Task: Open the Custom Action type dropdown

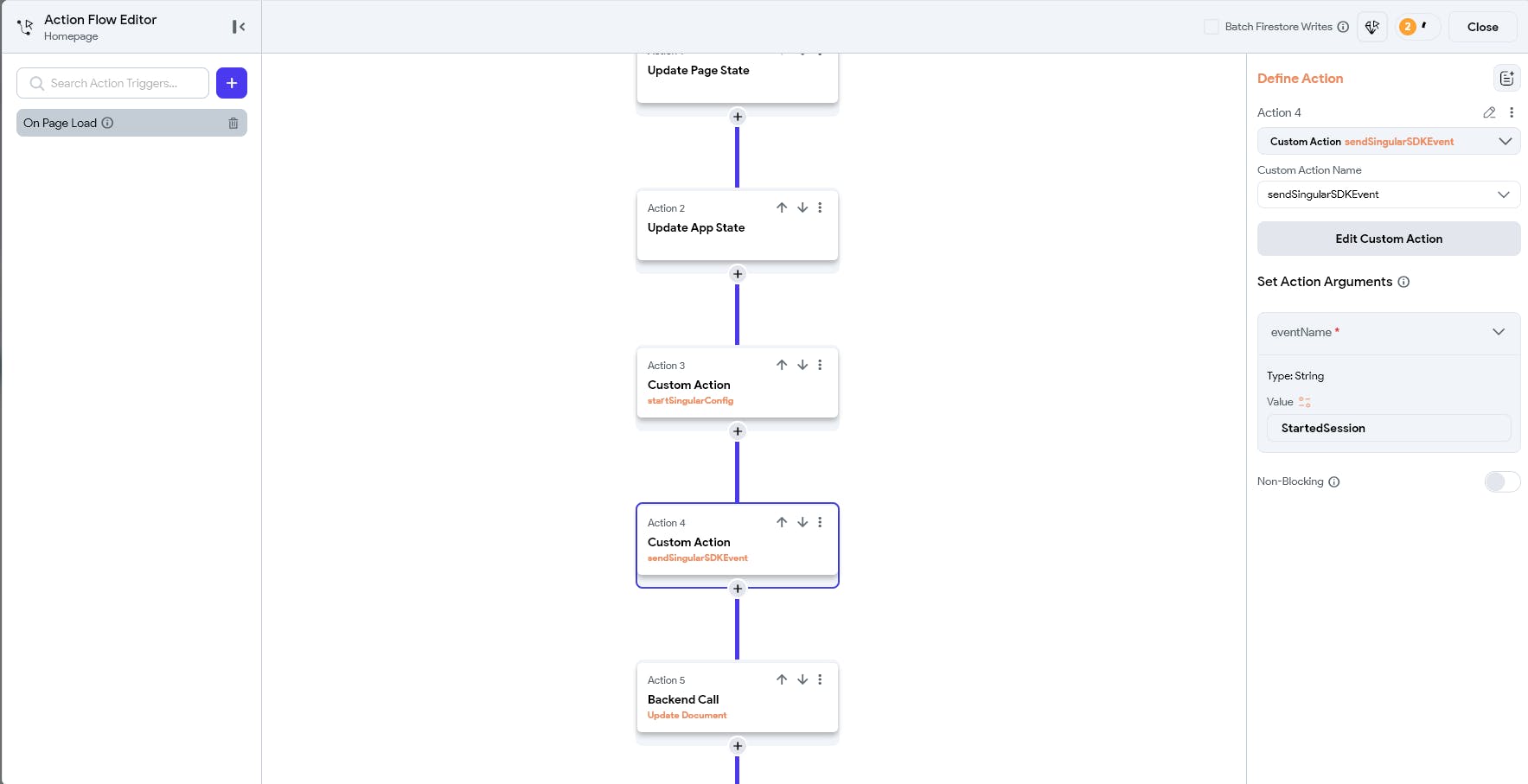Action: click(1388, 142)
